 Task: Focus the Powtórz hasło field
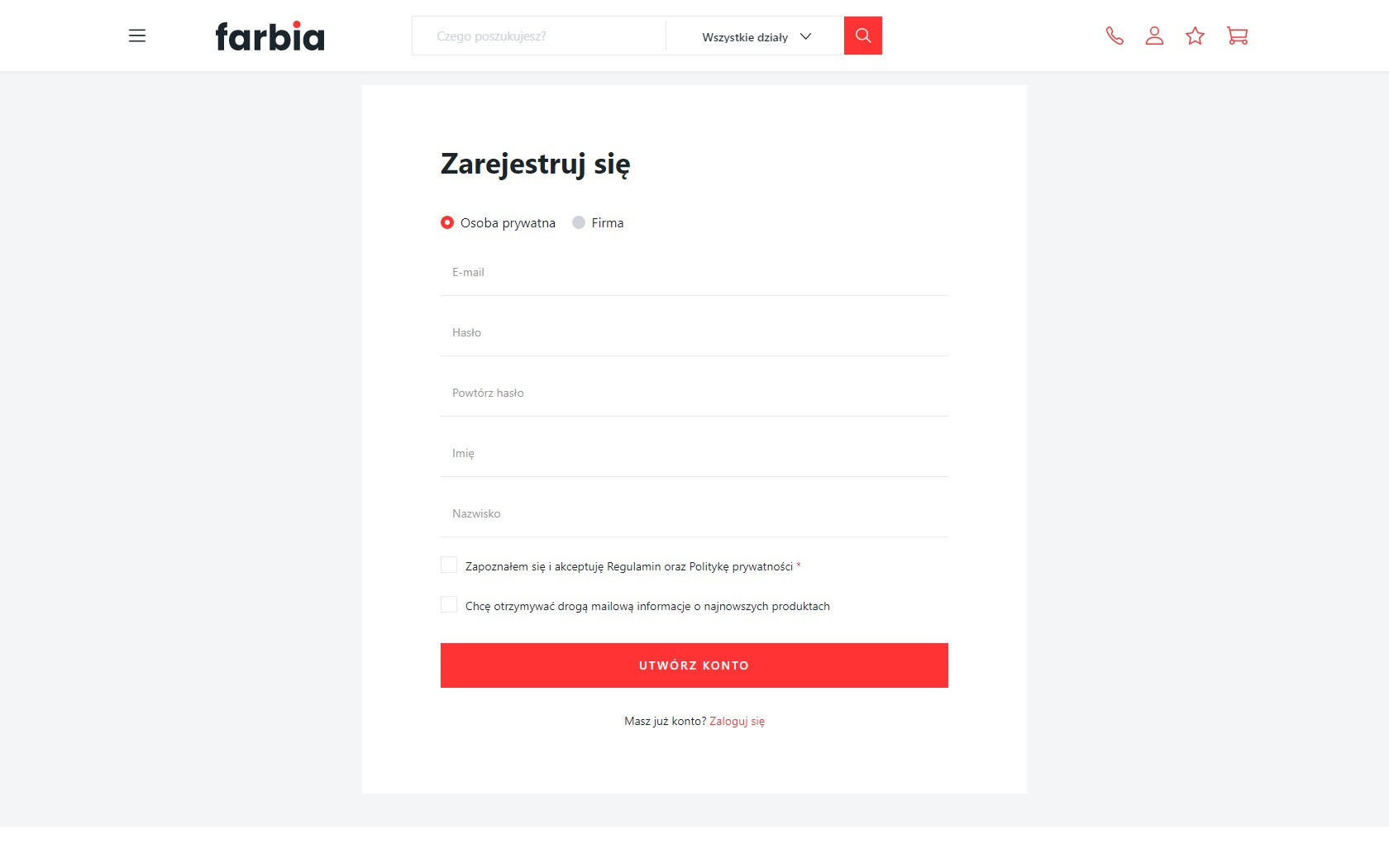point(694,393)
